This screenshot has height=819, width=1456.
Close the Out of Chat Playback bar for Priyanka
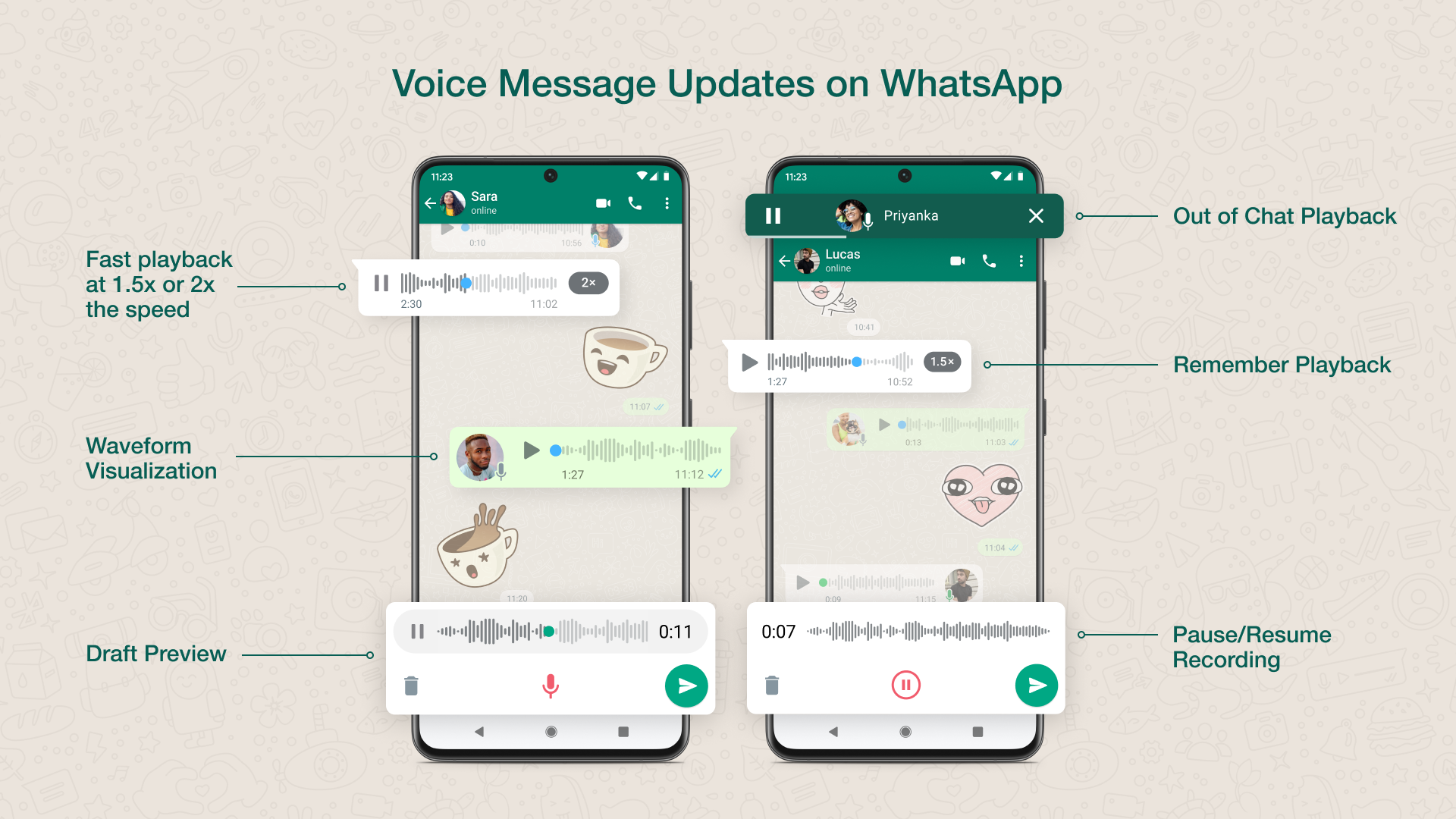pyautogui.click(x=1037, y=216)
